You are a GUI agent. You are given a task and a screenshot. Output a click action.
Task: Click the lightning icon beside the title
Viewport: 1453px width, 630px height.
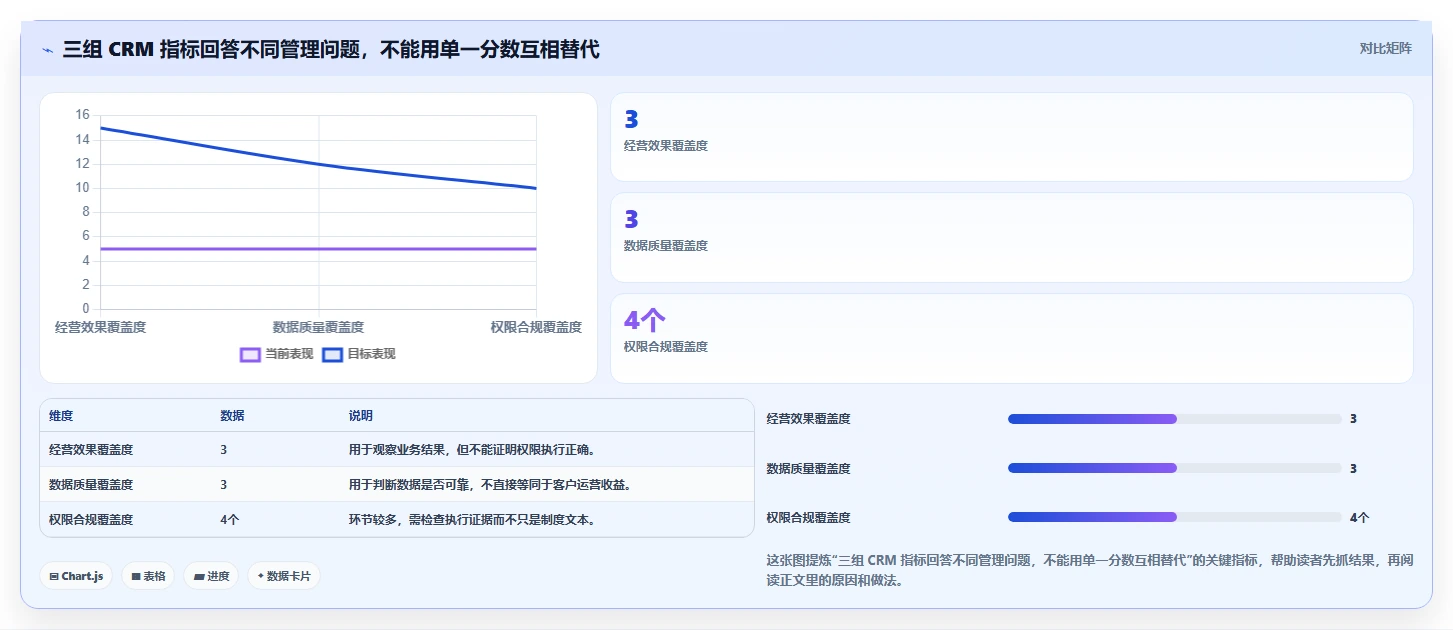[x=47, y=49]
